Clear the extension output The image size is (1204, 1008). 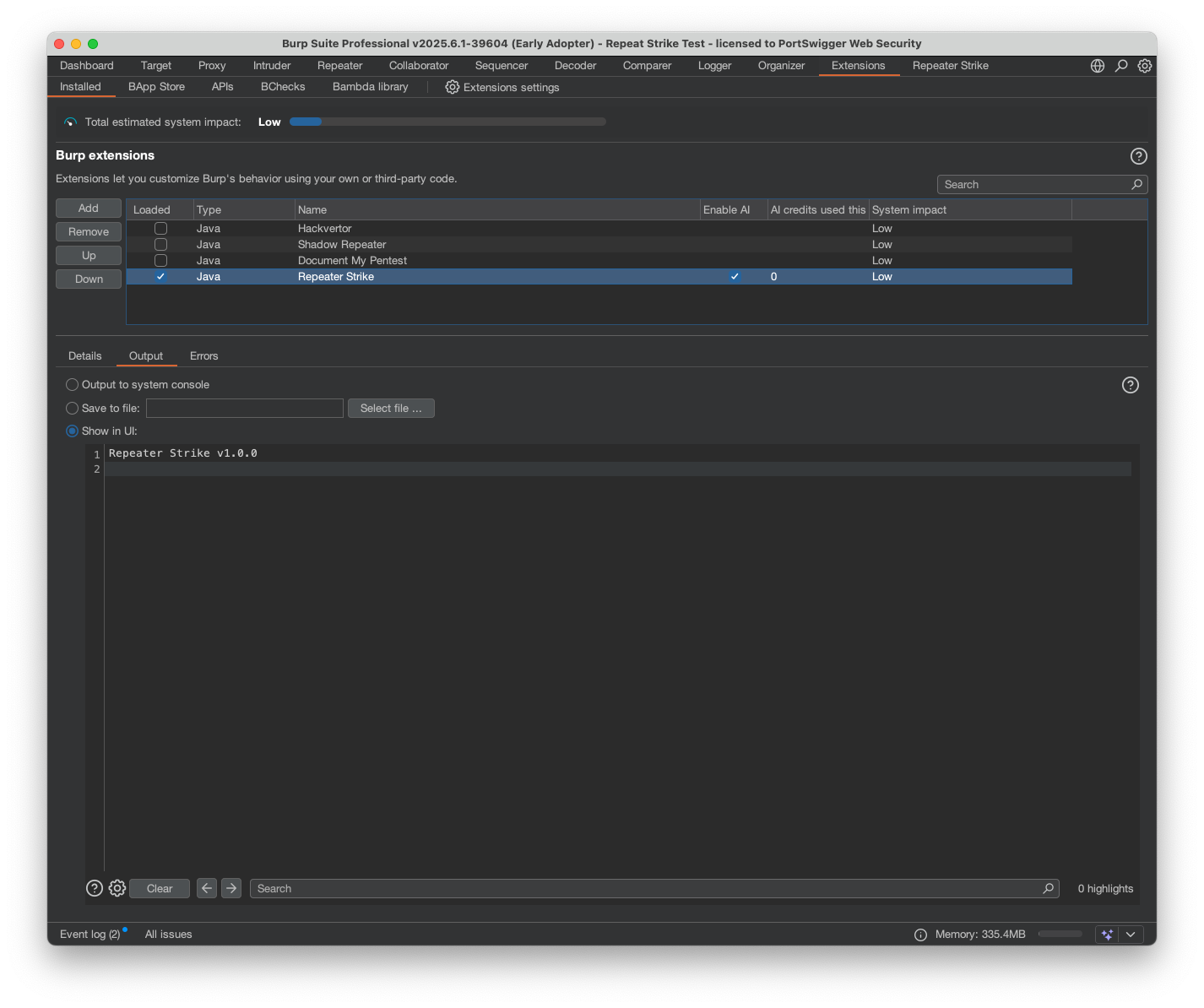pos(160,888)
